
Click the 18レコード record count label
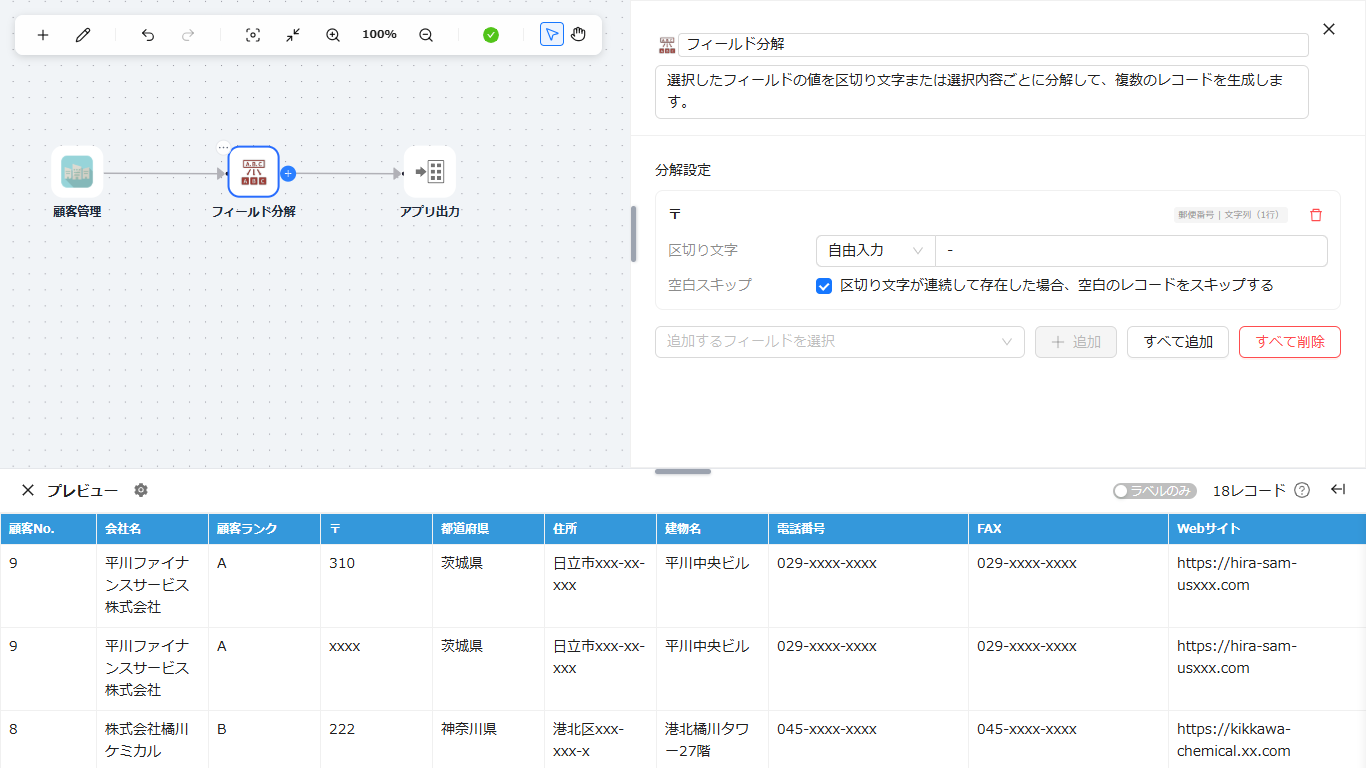tap(1249, 491)
